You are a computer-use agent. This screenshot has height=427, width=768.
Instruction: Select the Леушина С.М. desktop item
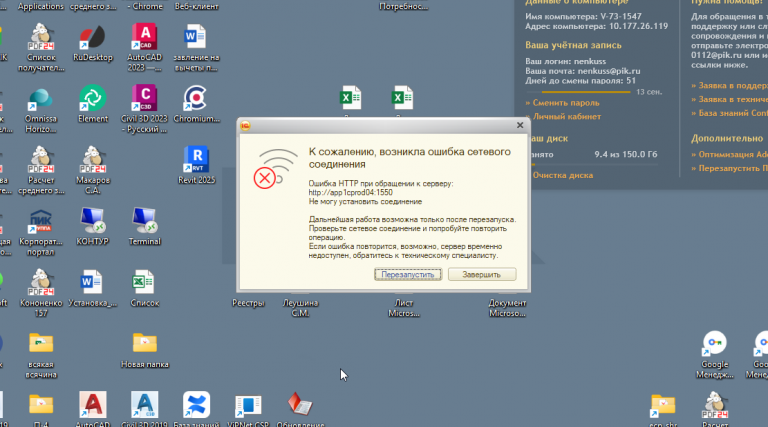[300, 308]
